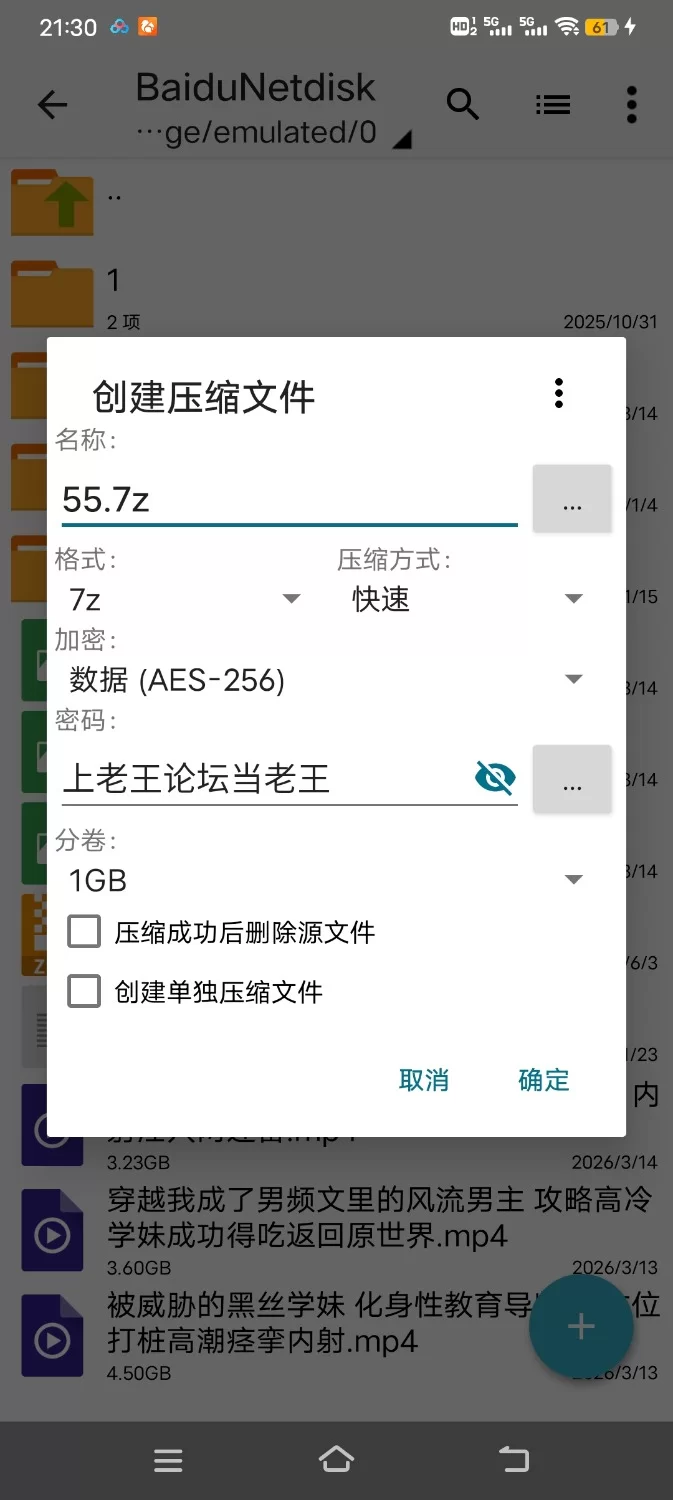Screen dimensions: 673x1500
Task: Open the dialog's three-dot options menu
Action: click(x=559, y=393)
